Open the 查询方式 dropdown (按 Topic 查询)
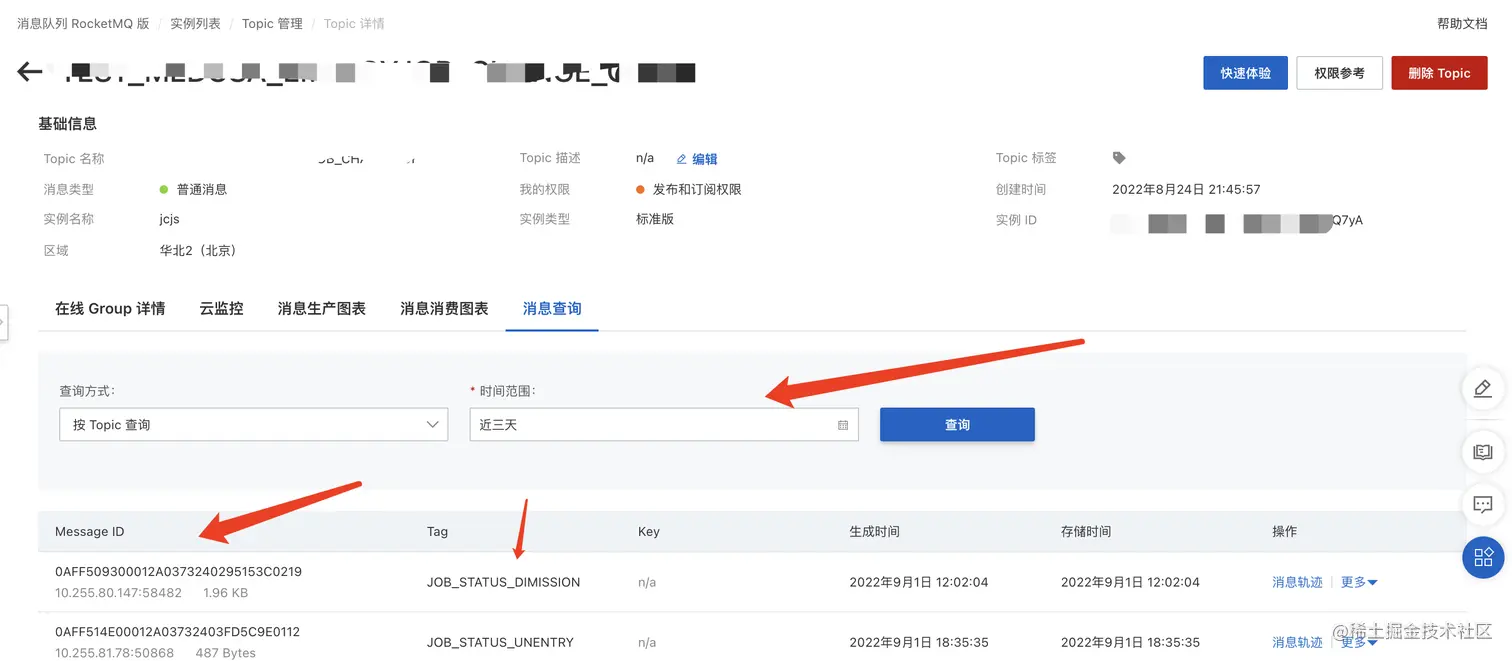 253,424
